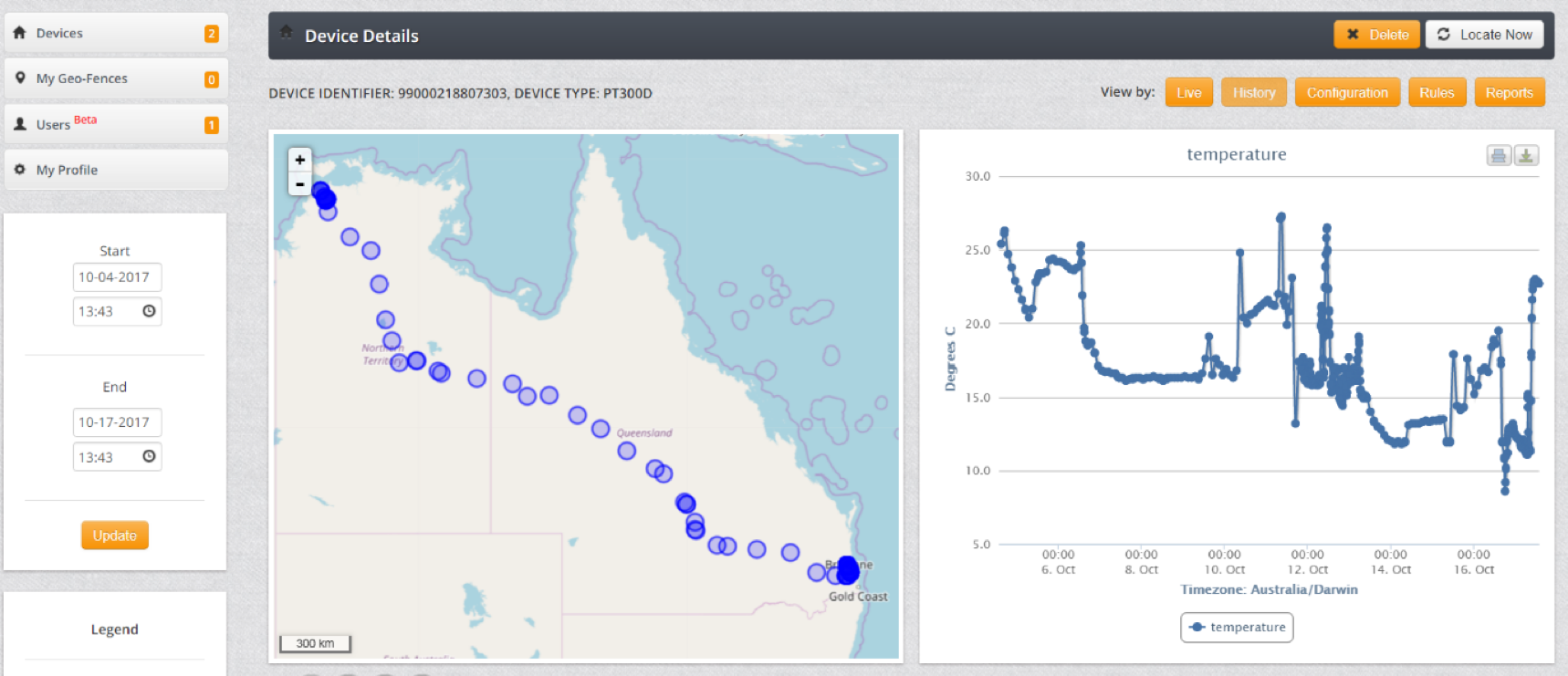The height and width of the screenshot is (676, 1568).
Task: Switch to History view
Action: (x=1254, y=92)
